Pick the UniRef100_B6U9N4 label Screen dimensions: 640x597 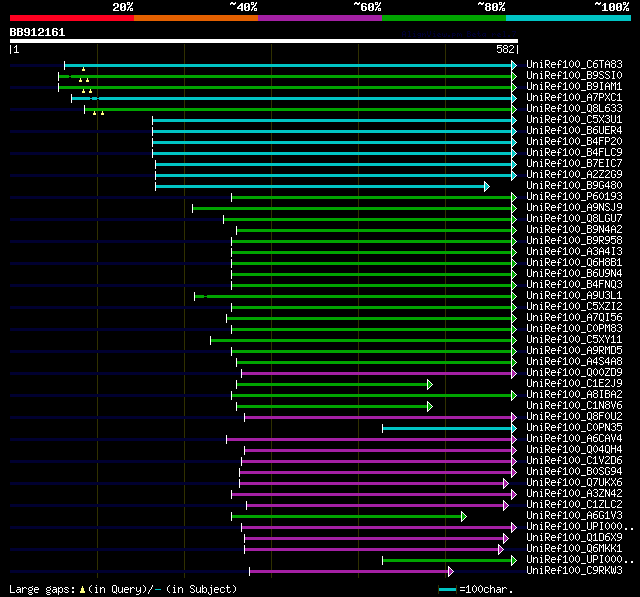[x=574, y=274]
